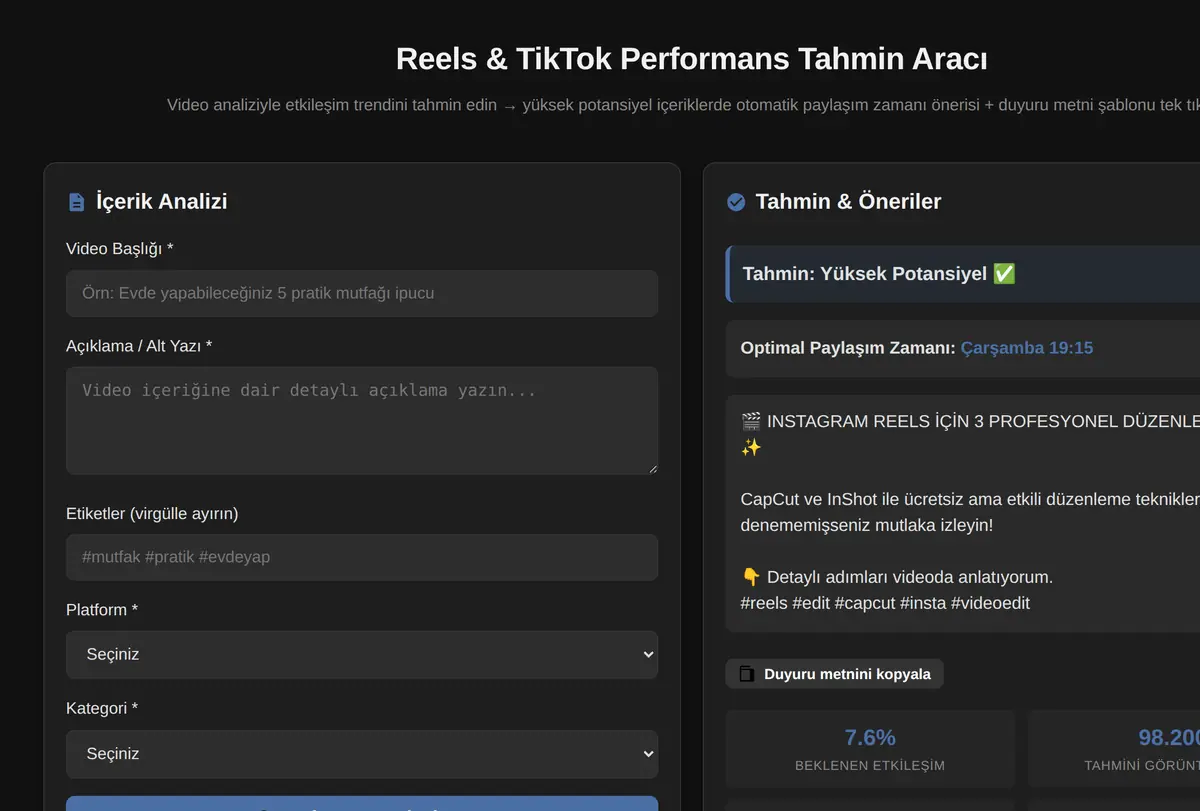
Task: Click the Kategori field label
Action: [x=102, y=708]
